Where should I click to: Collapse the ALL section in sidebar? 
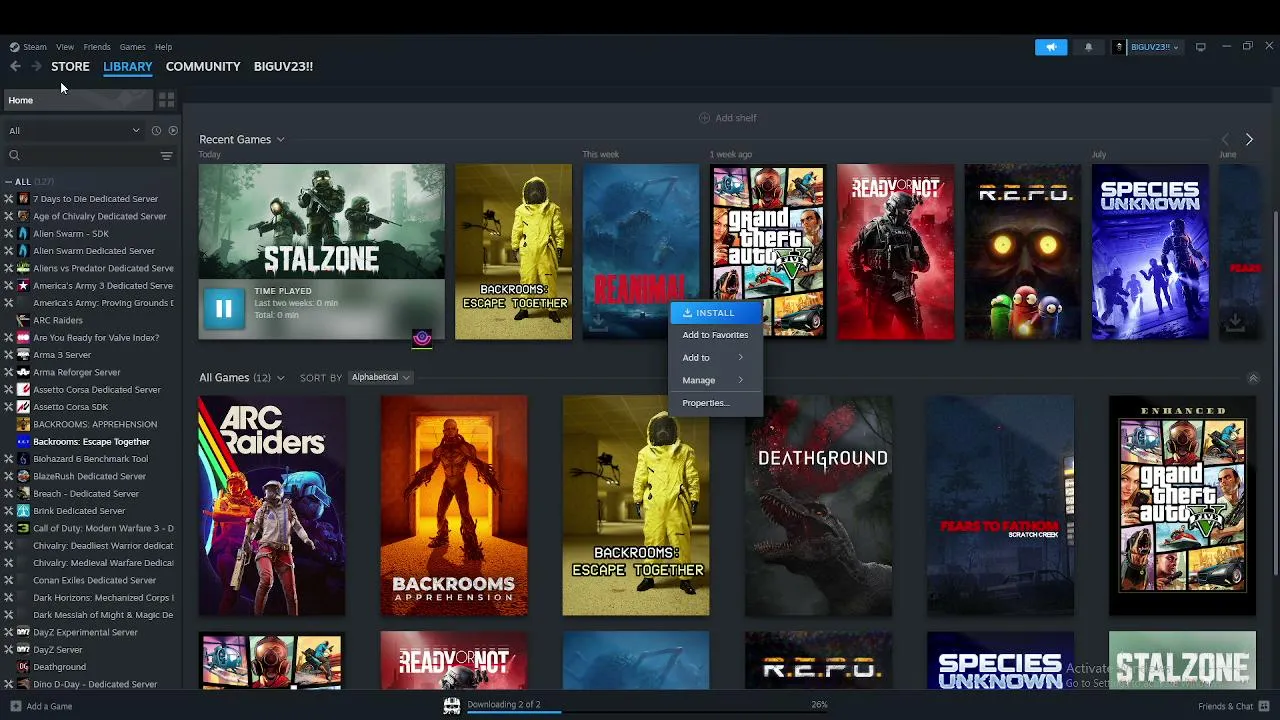pyautogui.click(x=9, y=182)
